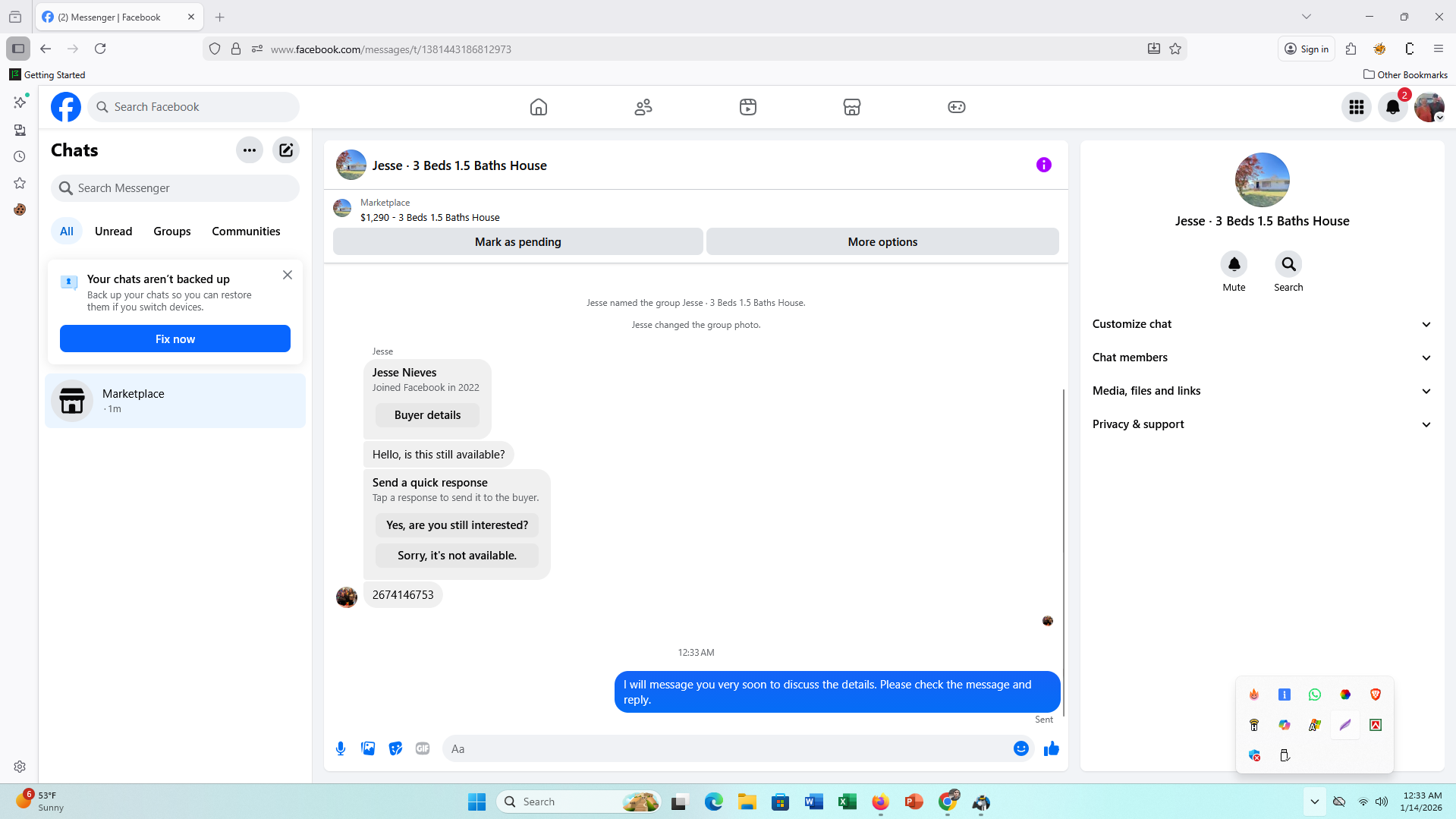1456x819 pixels.
Task: Toggle the browser sidebar button
Action: click(x=18, y=49)
